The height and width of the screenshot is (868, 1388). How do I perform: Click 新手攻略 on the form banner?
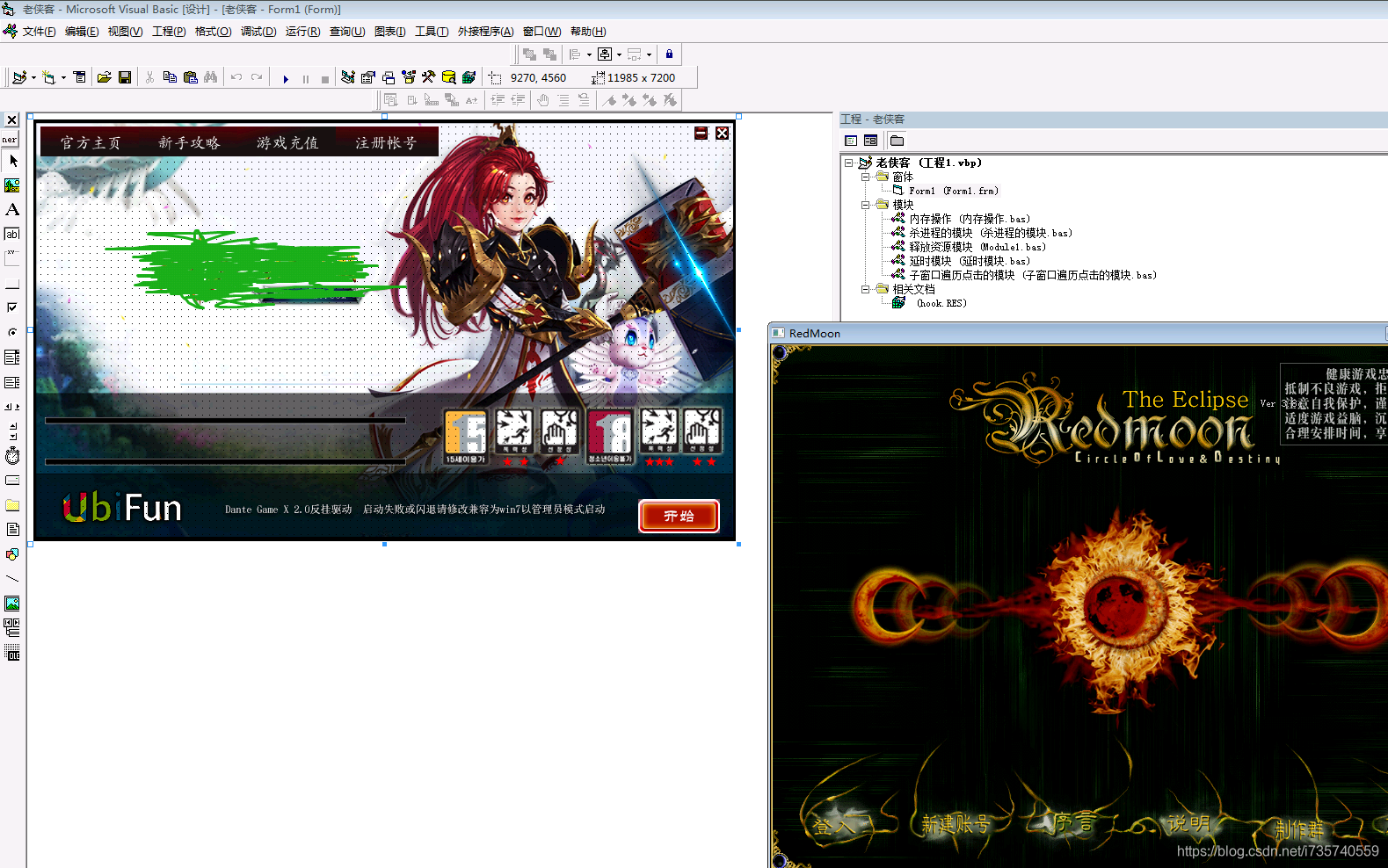189,142
